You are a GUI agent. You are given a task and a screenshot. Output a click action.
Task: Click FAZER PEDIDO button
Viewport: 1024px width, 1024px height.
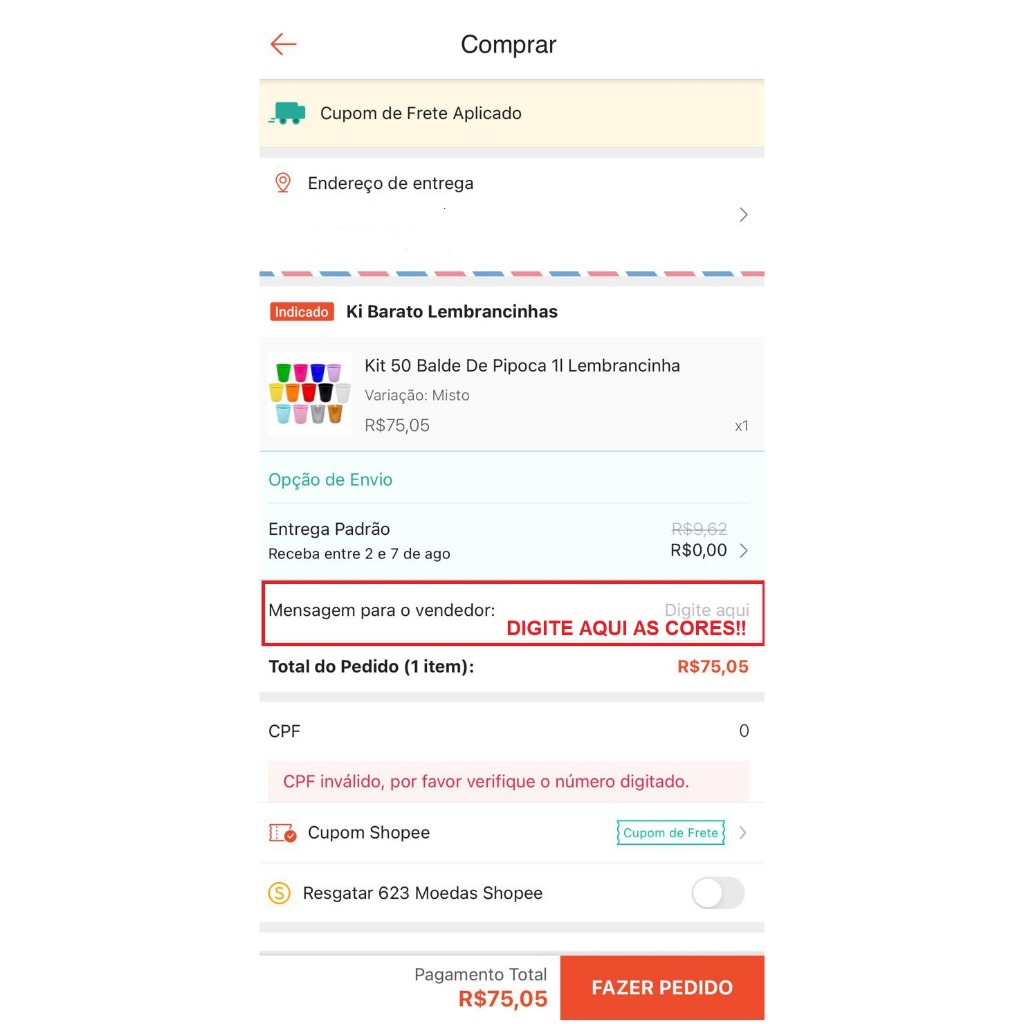tap(662, 987)
